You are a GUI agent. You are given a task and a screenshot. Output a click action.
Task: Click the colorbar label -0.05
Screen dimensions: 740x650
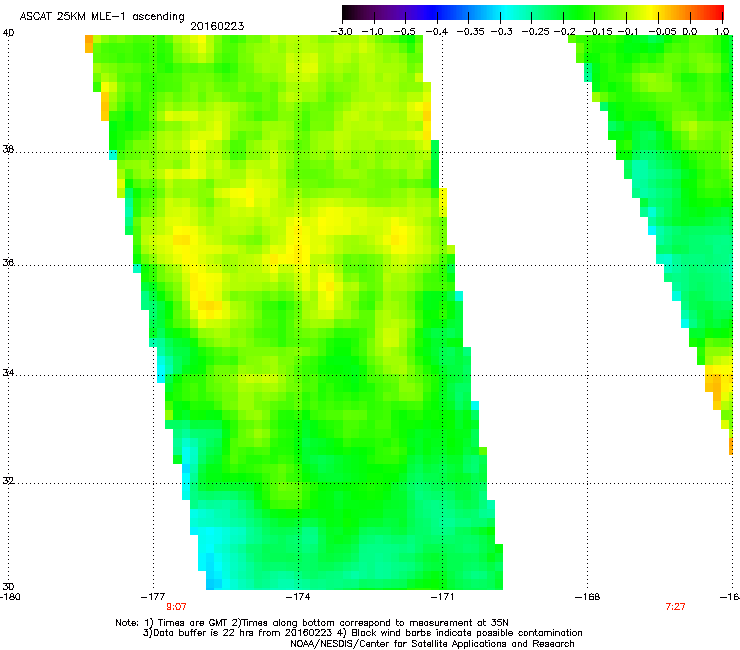tap(662, 32)
